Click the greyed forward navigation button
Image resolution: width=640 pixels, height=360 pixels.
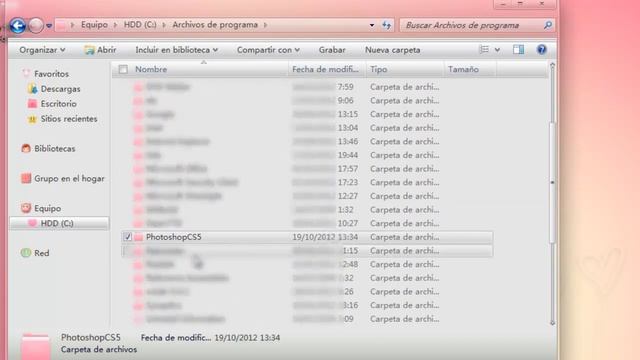(36, 25)
